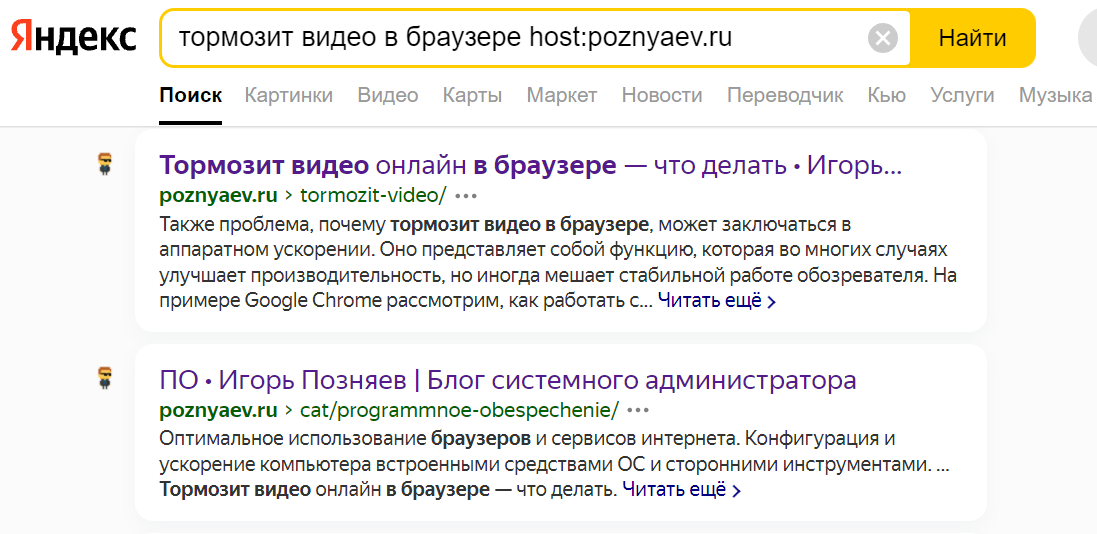Screen dimensions: 1097x534
Task: Open the Карты tab
Action: (472, 95)
